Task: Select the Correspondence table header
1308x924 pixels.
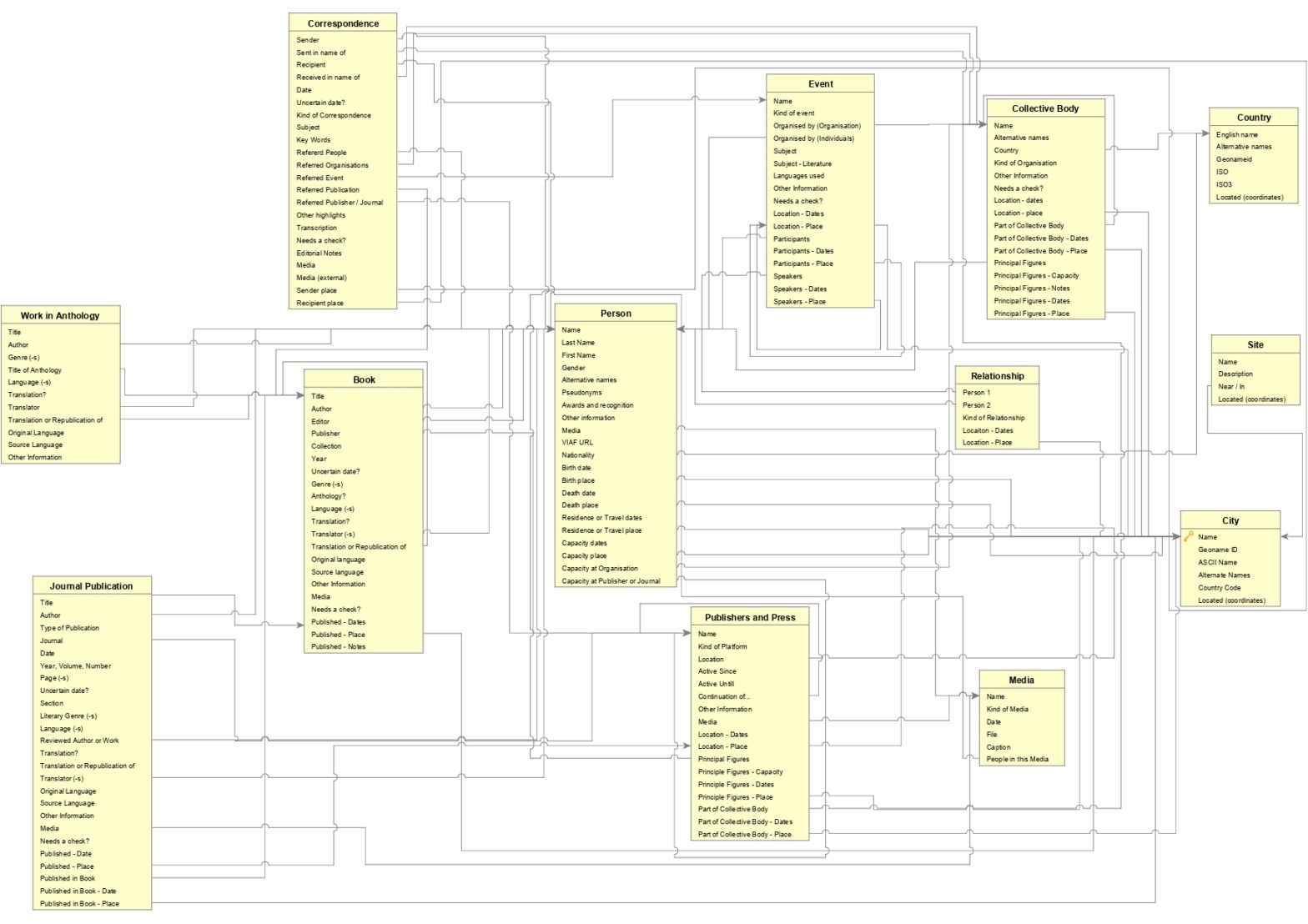Action: click(x=342, y=23)
